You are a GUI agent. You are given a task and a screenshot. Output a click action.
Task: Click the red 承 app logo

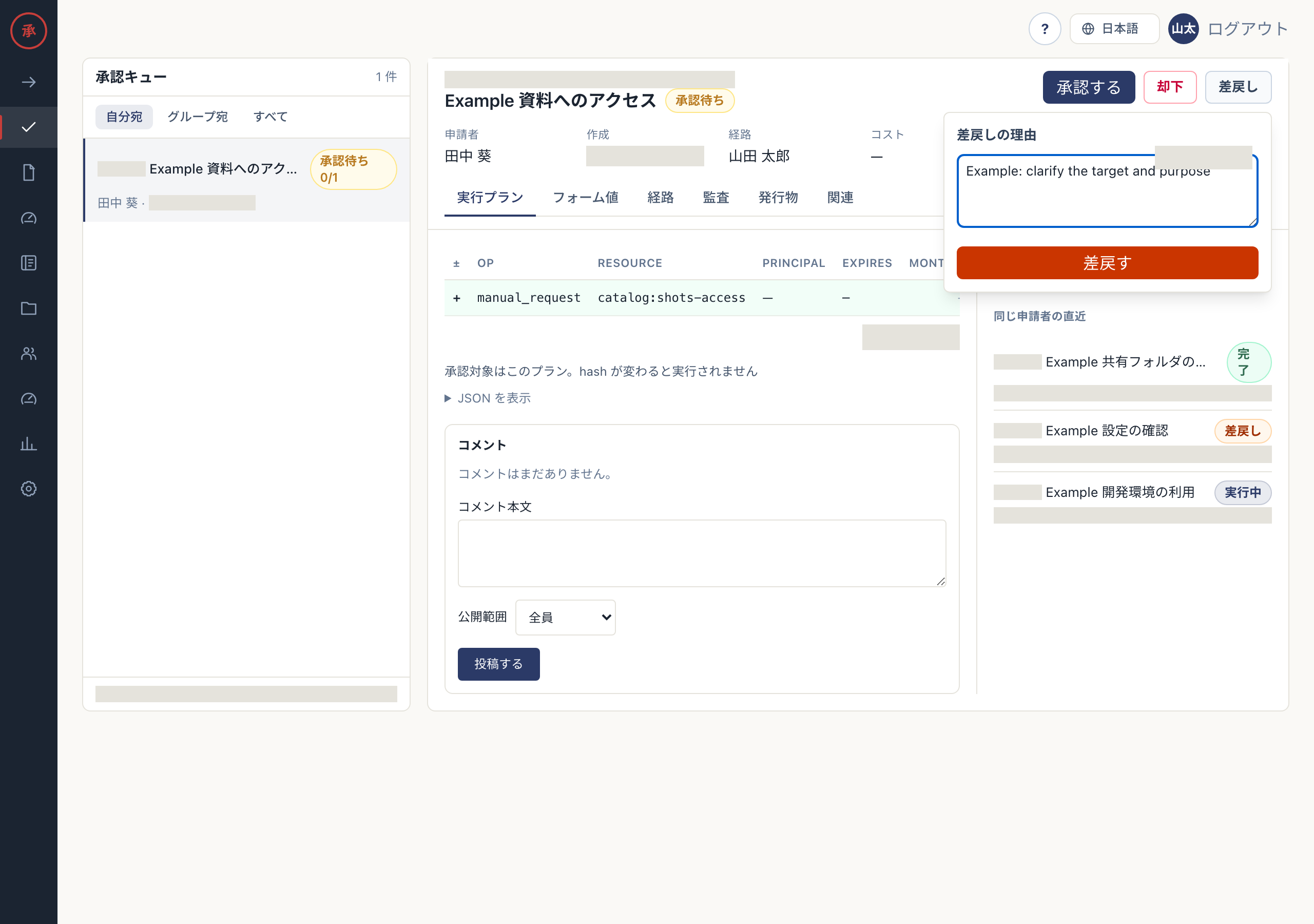(29, 30)
